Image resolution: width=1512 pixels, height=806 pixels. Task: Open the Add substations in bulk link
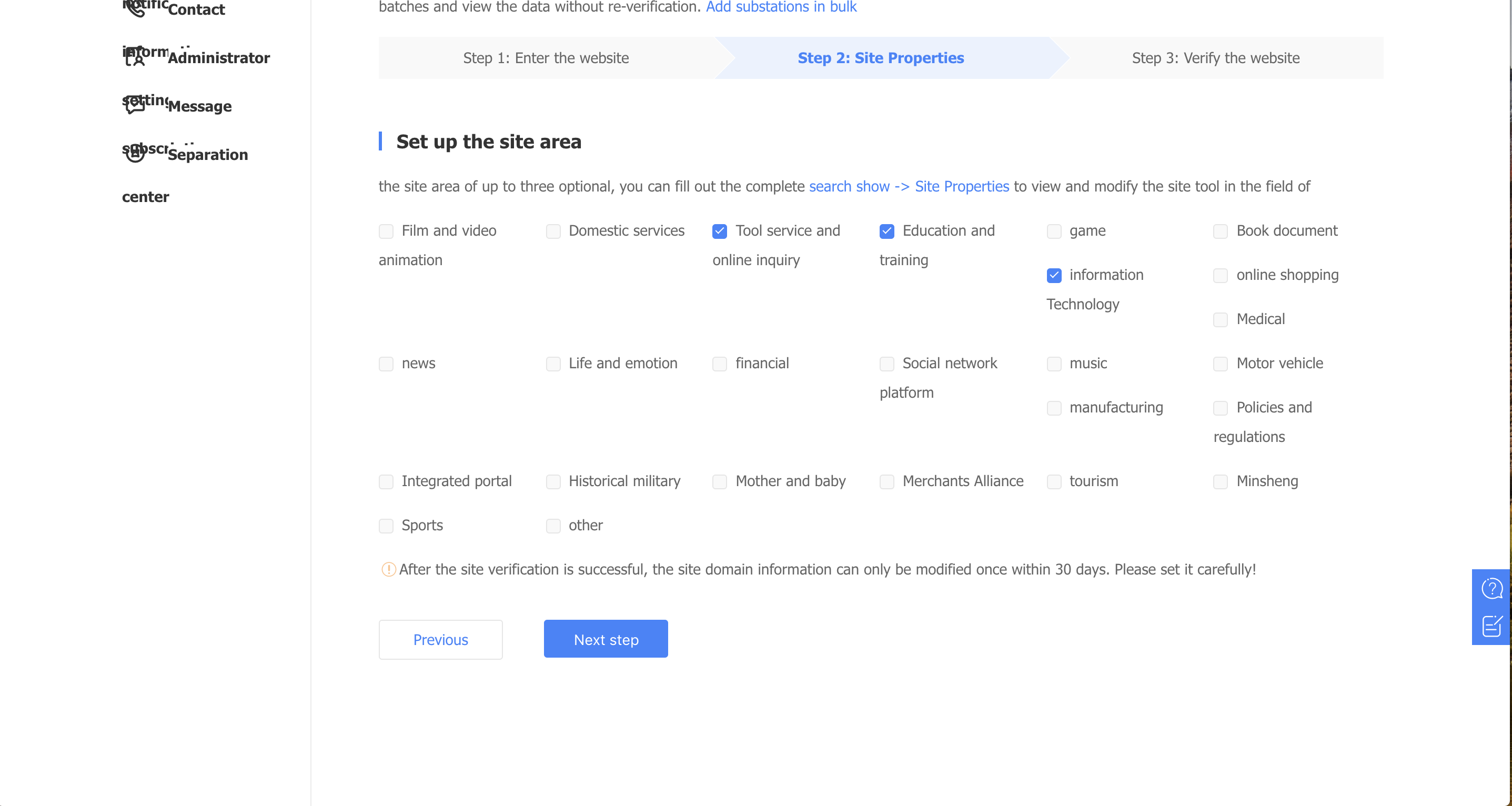[781, 7]
